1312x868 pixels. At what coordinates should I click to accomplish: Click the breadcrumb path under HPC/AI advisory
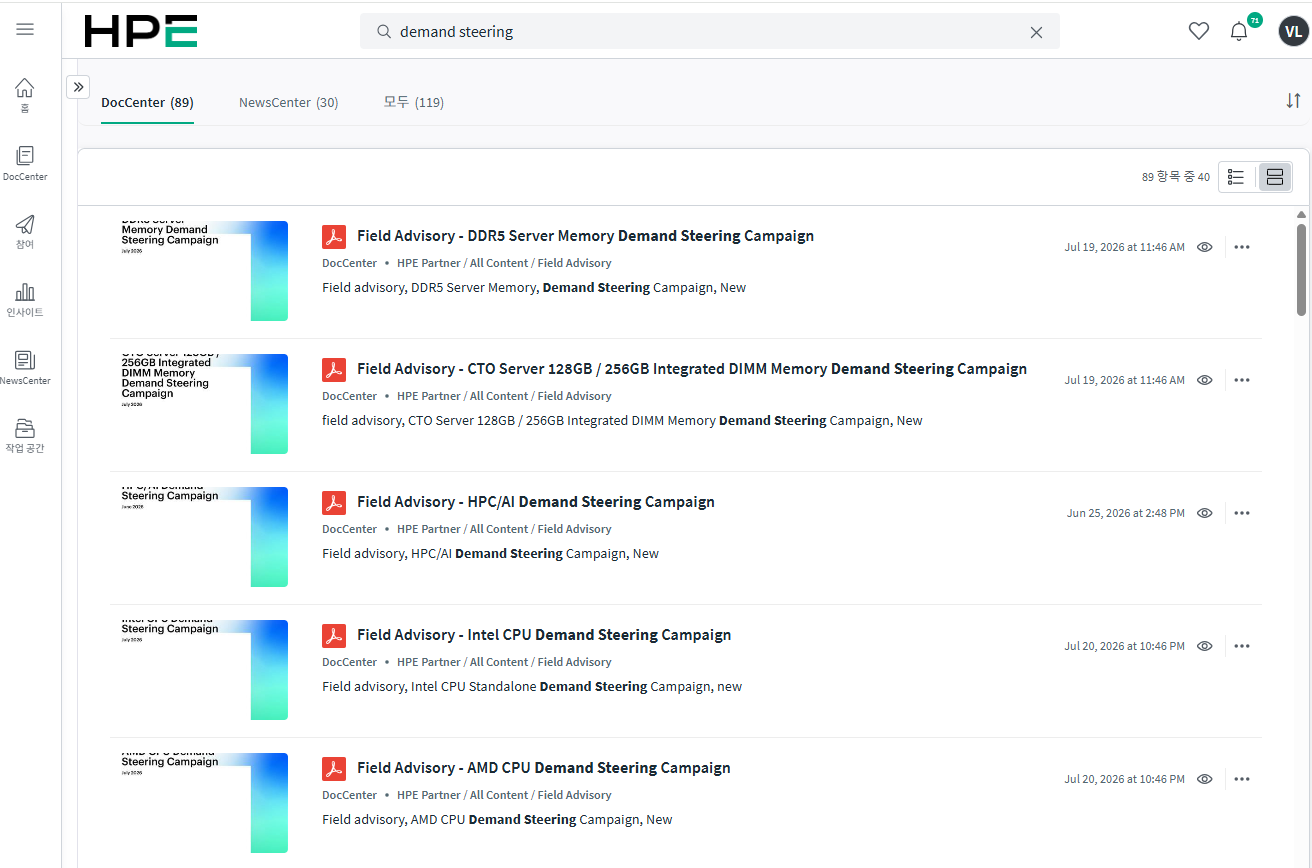[504, 529]
